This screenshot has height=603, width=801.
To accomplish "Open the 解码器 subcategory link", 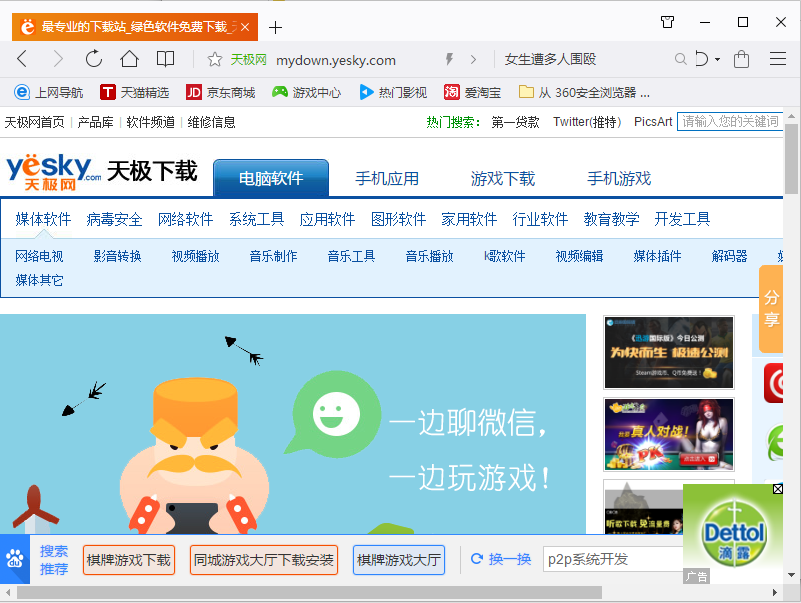I will click(729, 256).
